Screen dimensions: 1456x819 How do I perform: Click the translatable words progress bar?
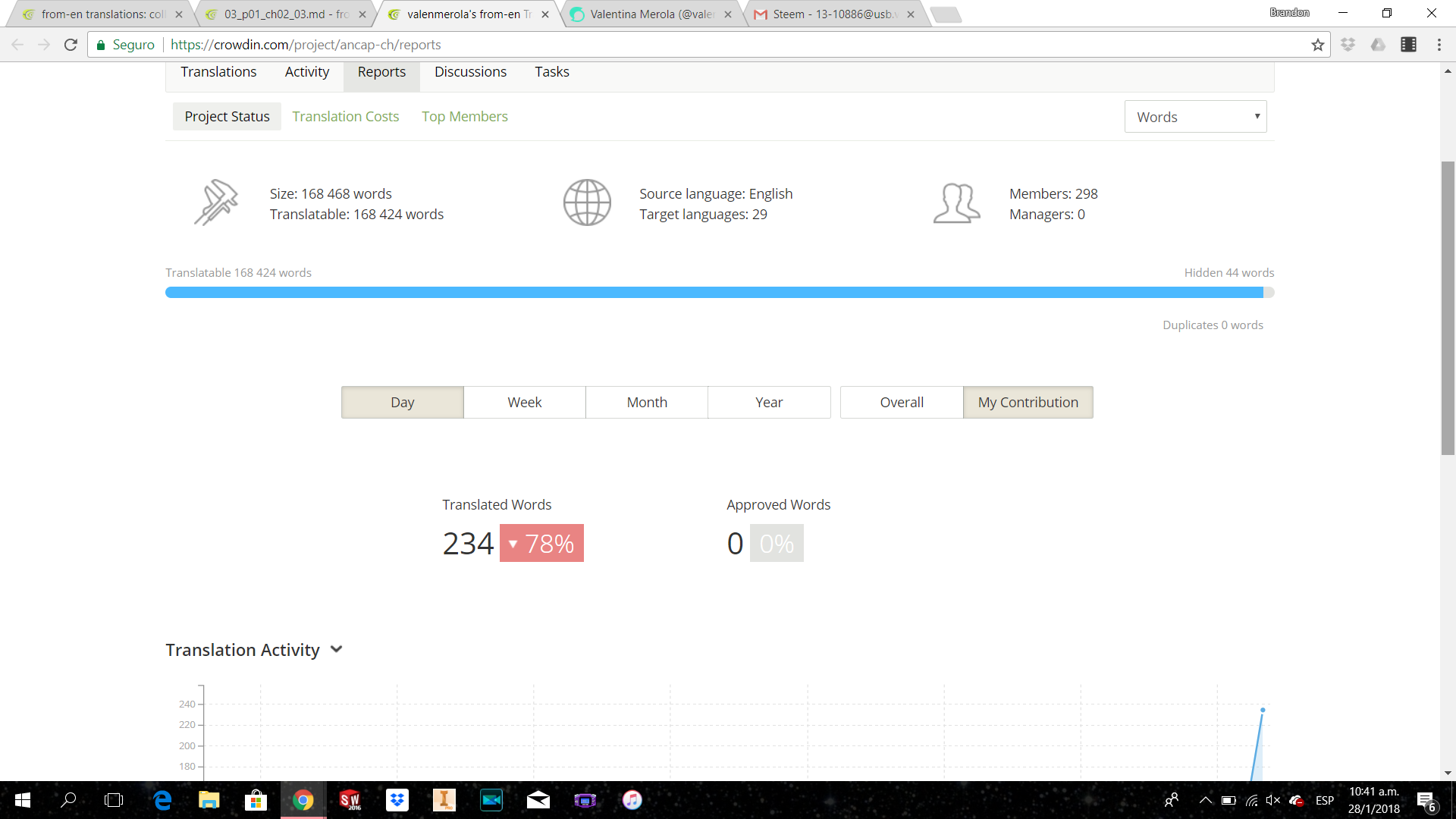tap(713, 293)
